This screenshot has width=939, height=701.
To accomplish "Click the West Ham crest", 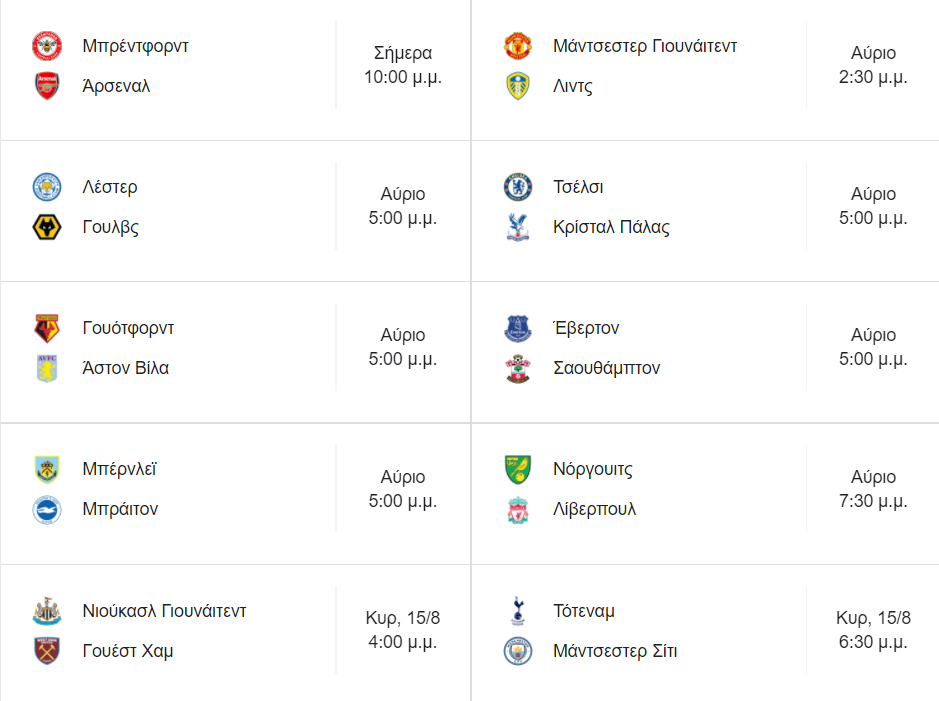I will point(47,651).
